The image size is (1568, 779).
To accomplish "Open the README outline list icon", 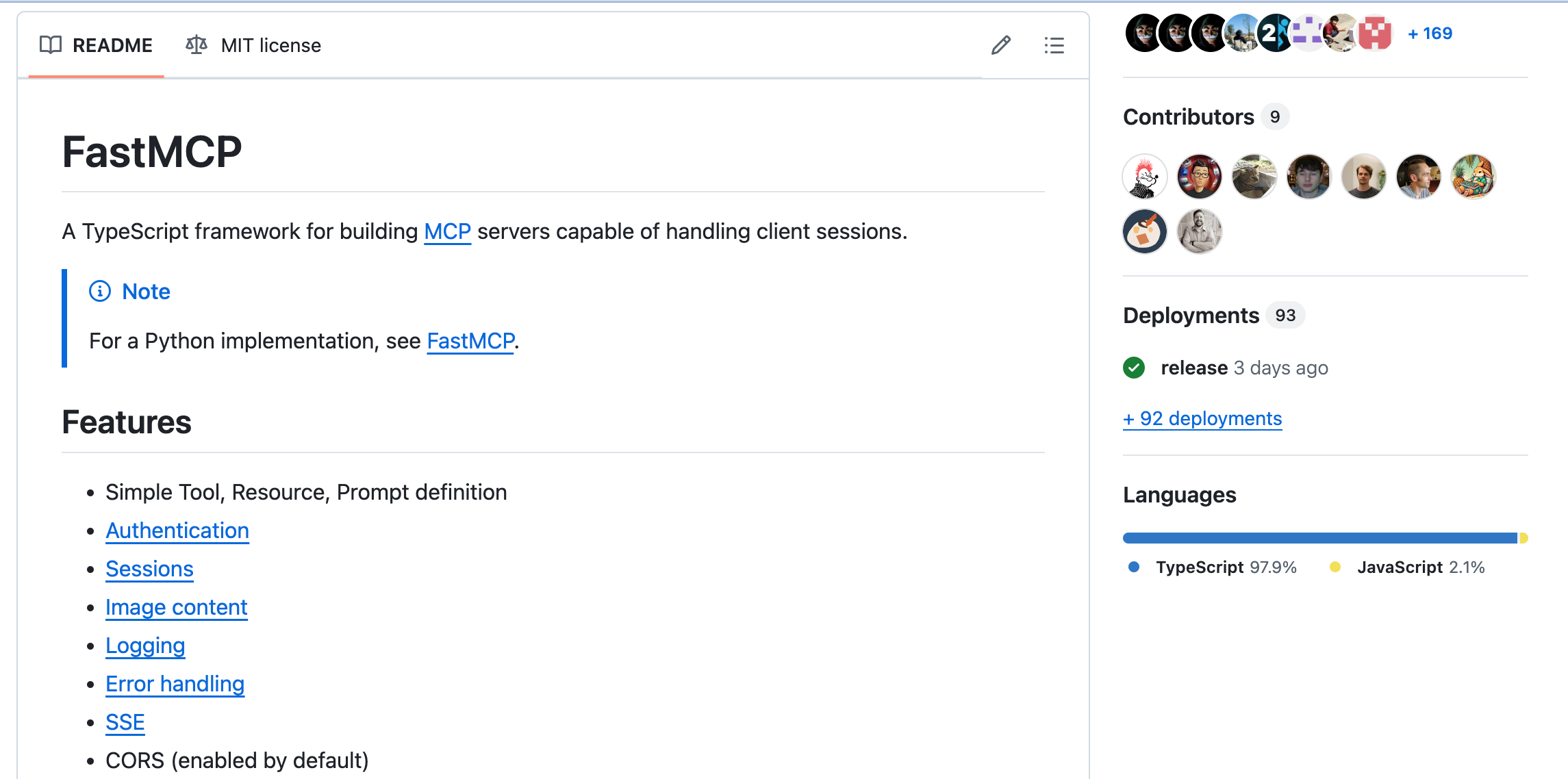I will (1054, 45).
